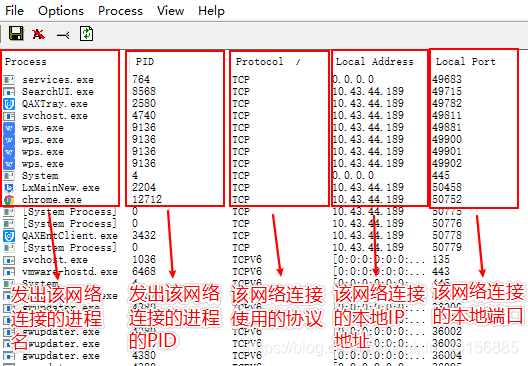Open the File menu
This screenshot has width=528, height=366.
click(14, 11)
